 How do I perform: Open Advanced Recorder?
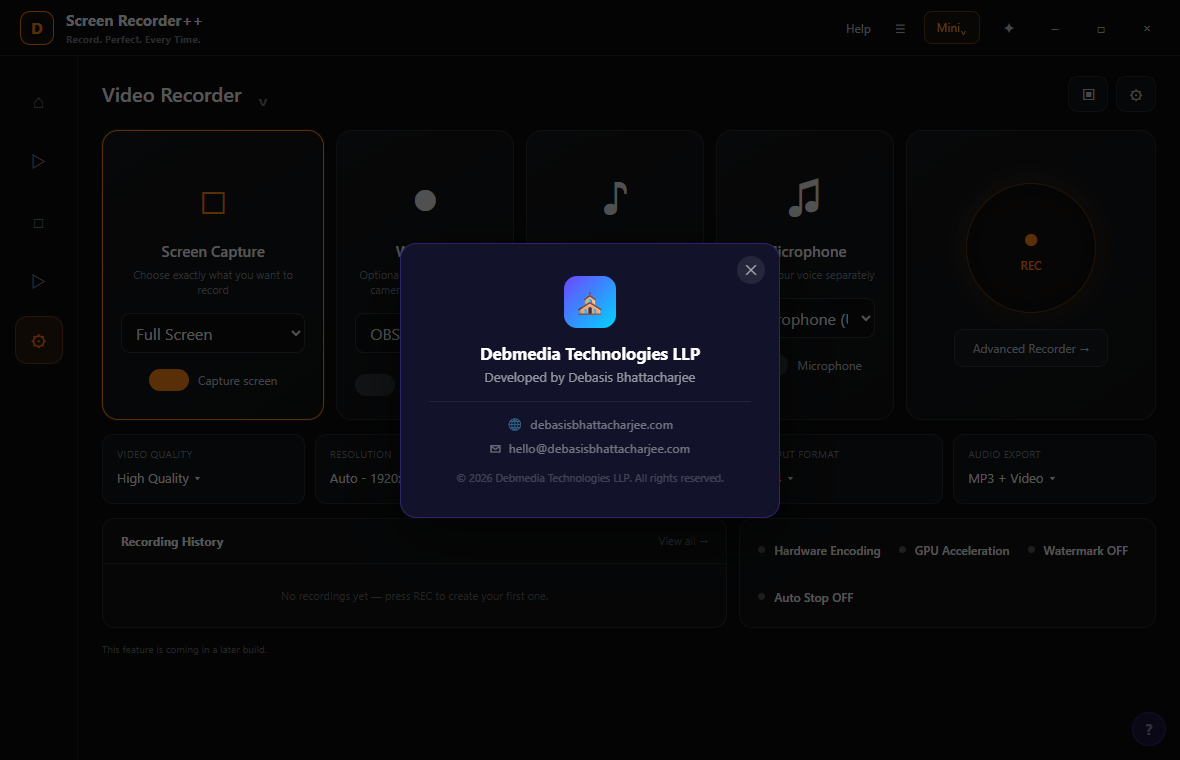(1030, 348)
